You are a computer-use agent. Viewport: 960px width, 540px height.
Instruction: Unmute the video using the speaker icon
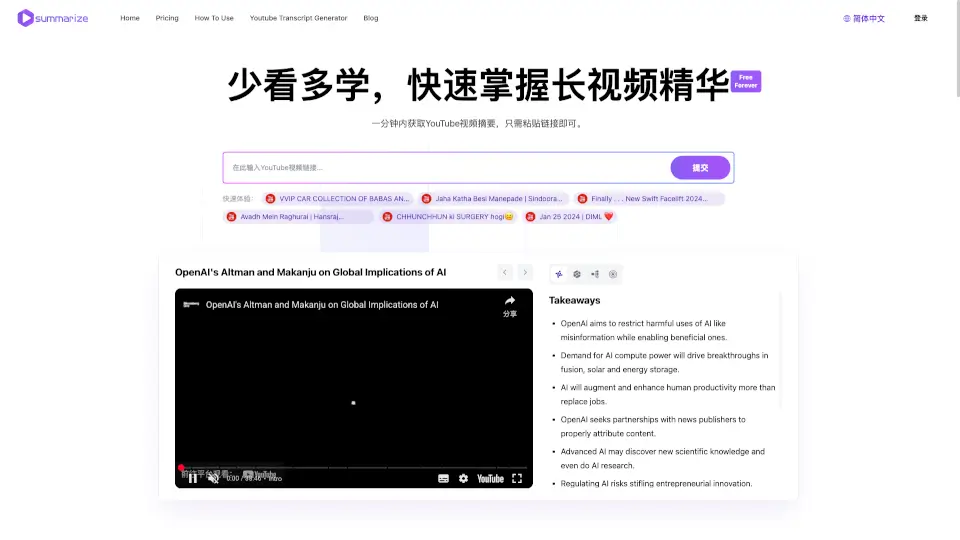[213, 478]
